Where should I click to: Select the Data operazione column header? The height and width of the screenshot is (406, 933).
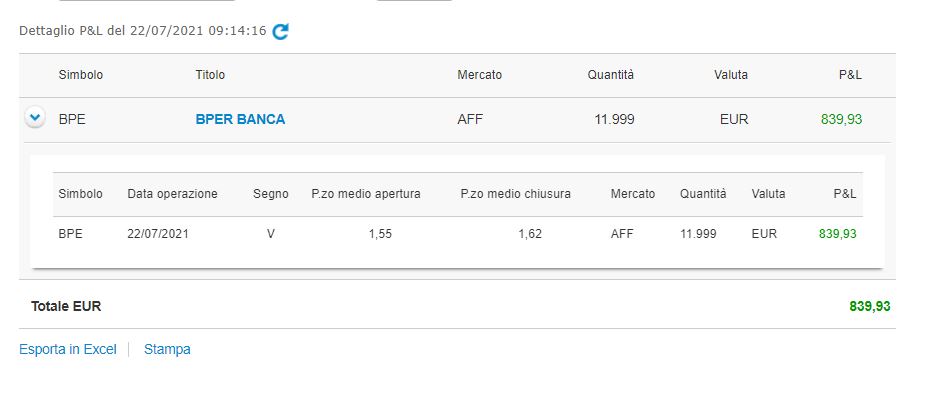coord(173,194)
